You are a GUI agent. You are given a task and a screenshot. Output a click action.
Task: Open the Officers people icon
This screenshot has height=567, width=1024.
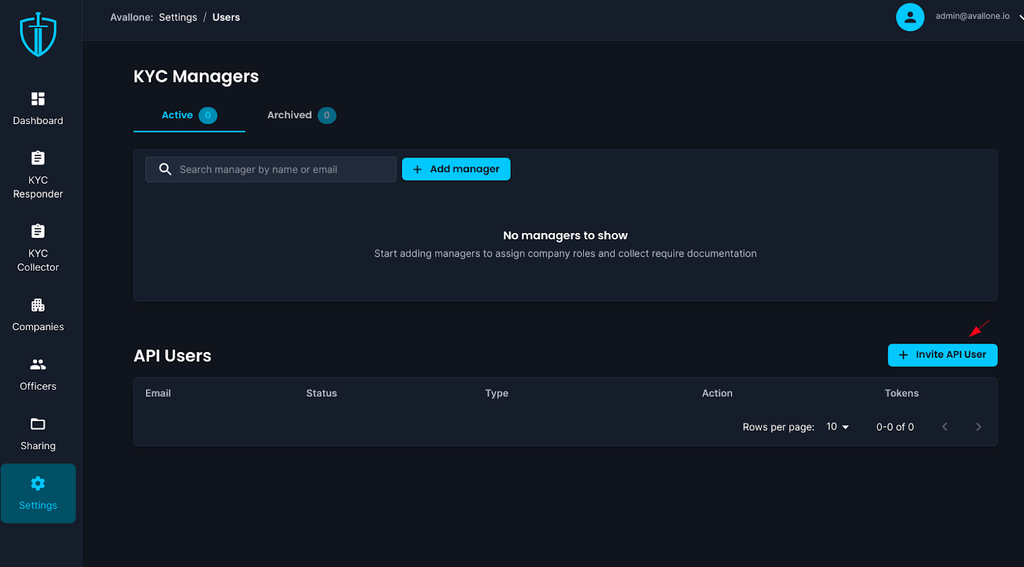coord(38,364)
